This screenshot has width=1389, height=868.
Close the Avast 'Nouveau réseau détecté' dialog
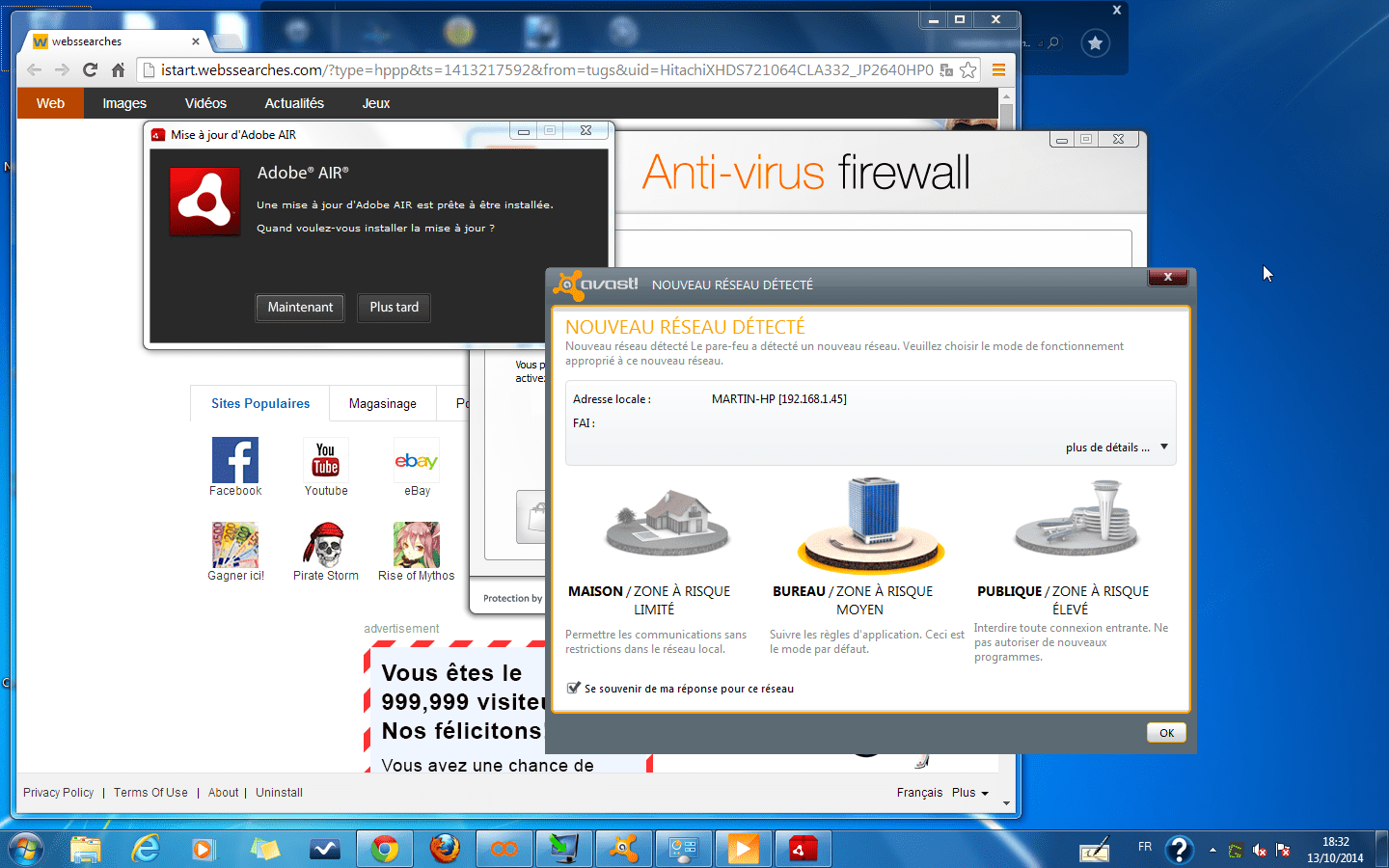point(1167,277)
